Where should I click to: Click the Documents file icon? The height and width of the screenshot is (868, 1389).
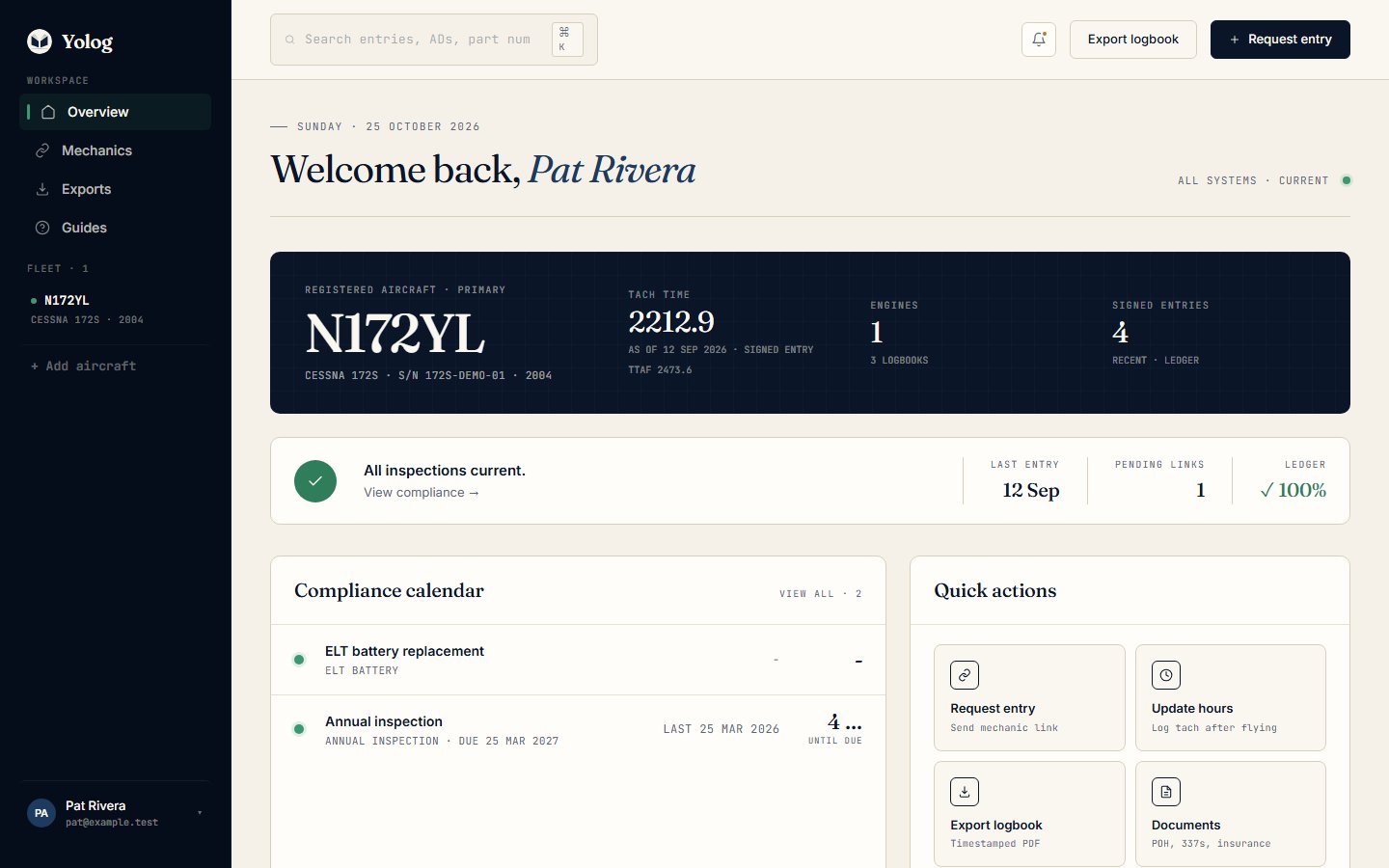coord(1166,792)
